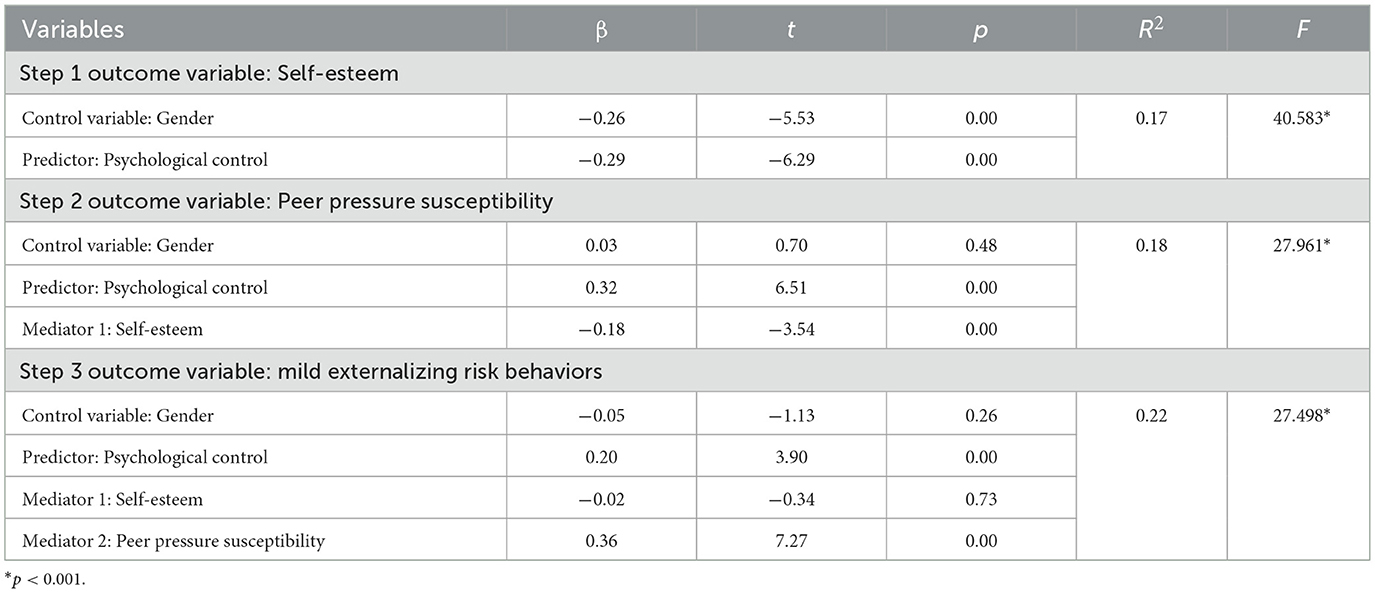Click the p value 0.48
The width and height of the screenshot is (1375, 593).
click(981, 245)
